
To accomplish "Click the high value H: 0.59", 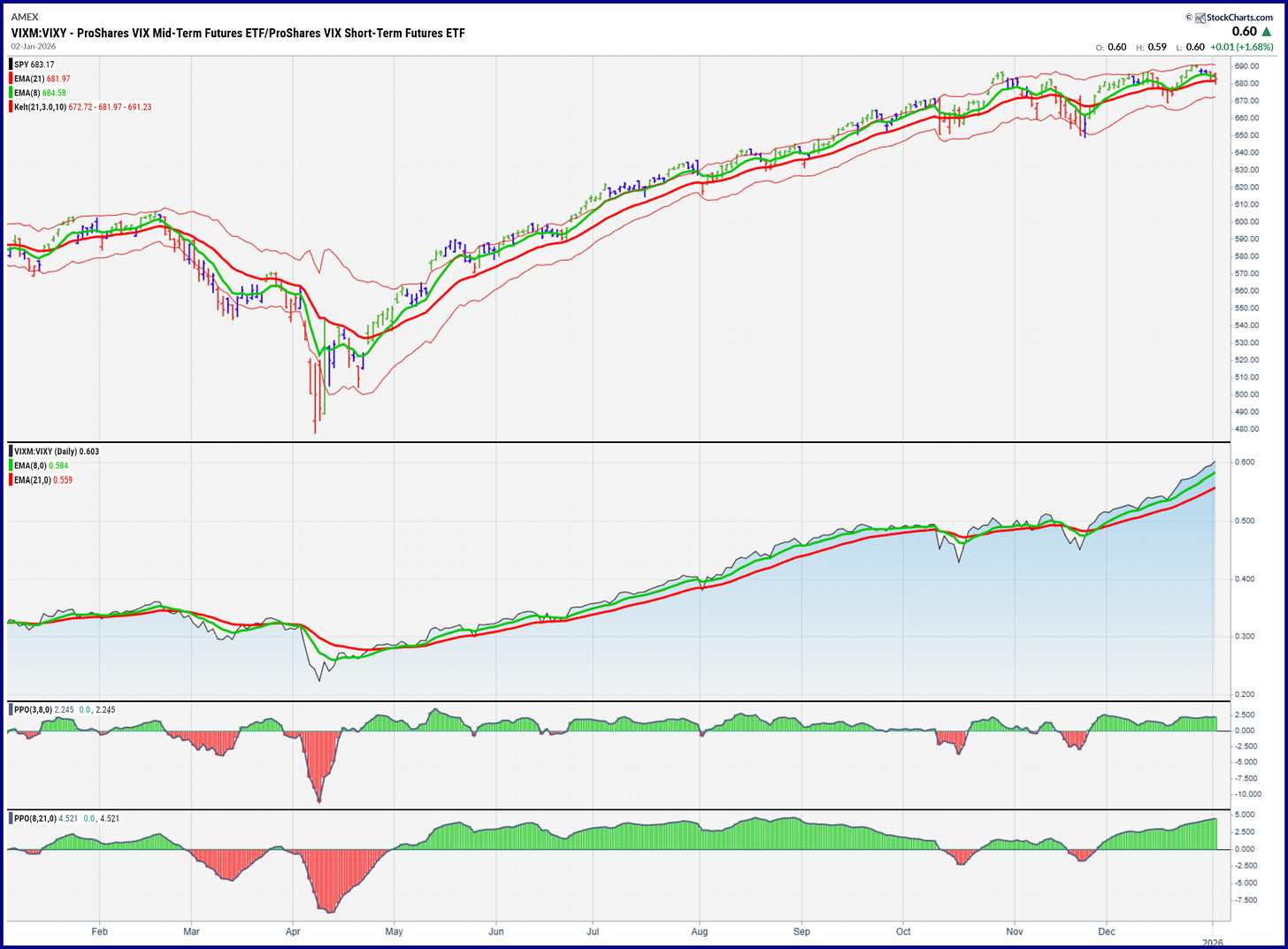I will [1152, 47].
